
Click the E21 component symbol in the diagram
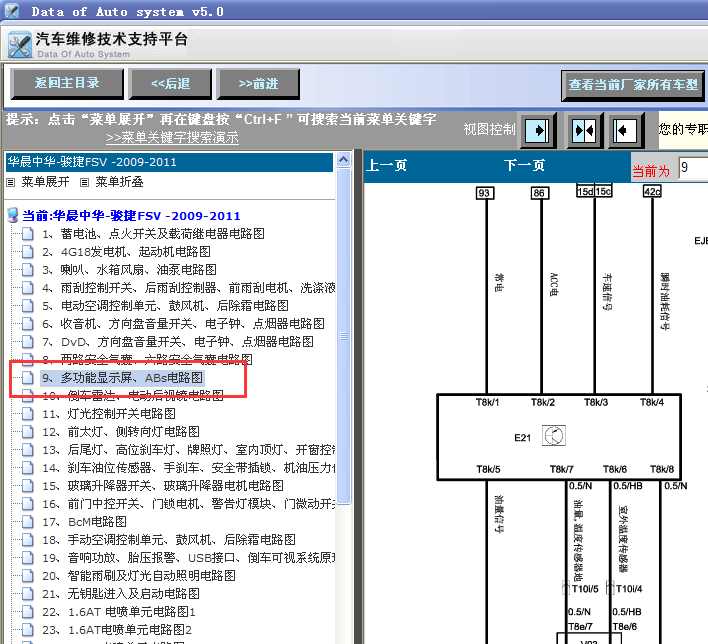(554, 436)
